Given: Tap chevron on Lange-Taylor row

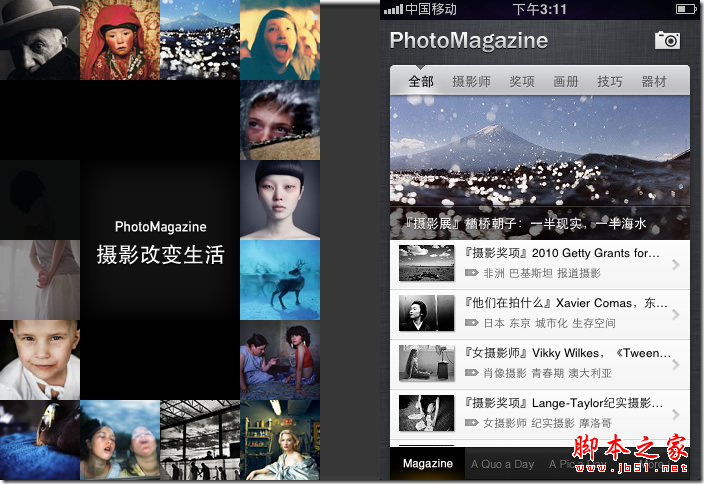Looking at the screenshot, I should pyautogui.click(x=676, y=414).
